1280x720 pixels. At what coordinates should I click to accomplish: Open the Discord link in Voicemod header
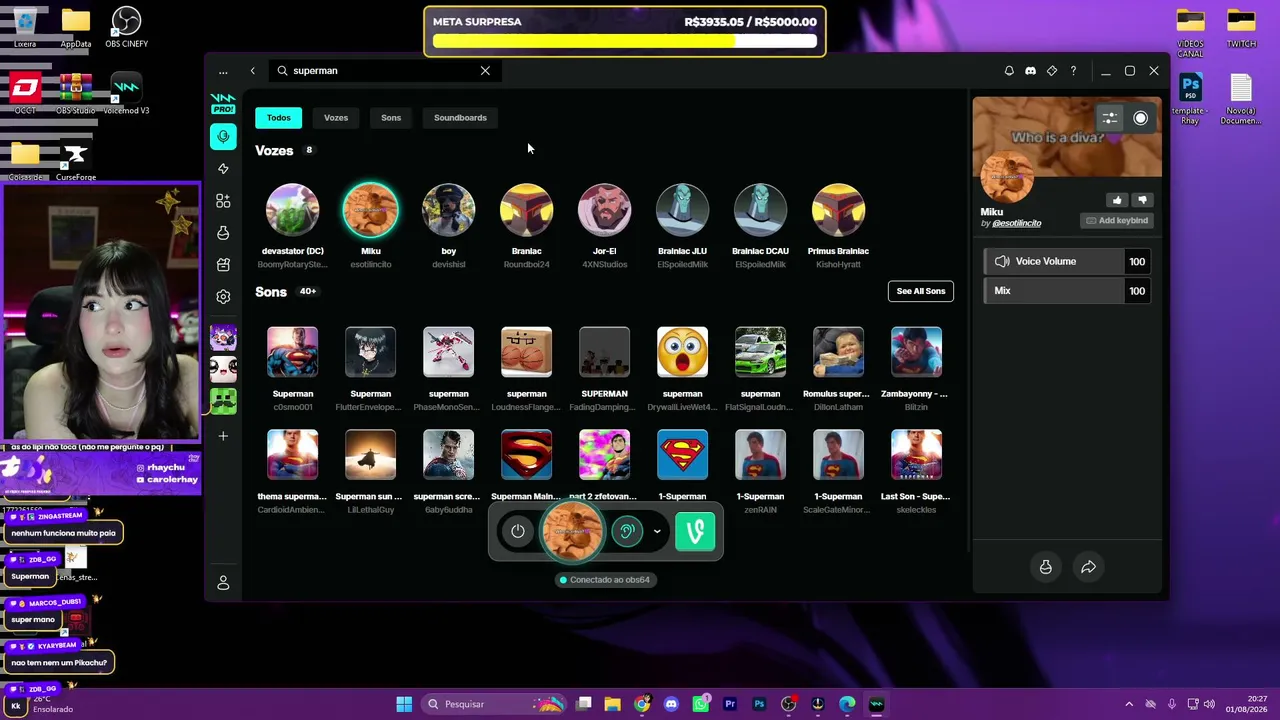(x=1030, y=71)
